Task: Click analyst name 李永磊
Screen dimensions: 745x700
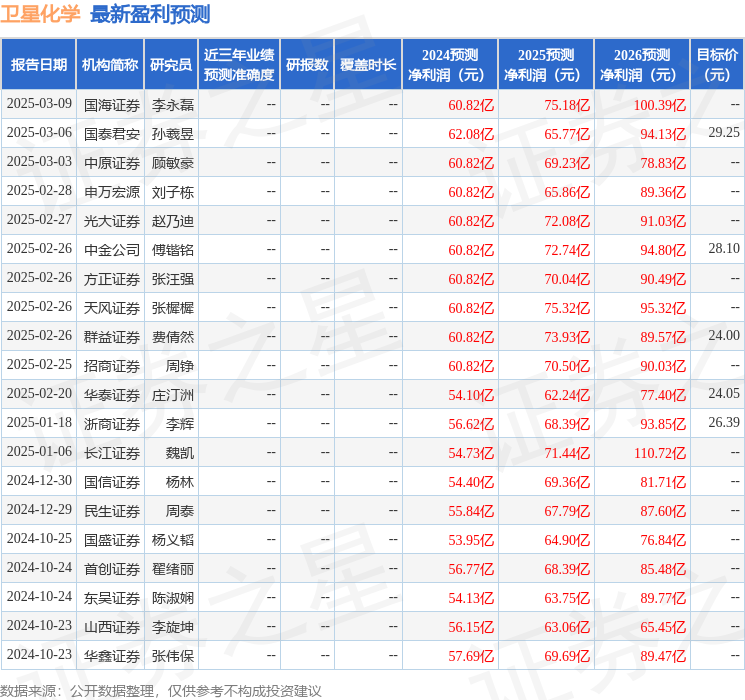Action: pos(173,105)
